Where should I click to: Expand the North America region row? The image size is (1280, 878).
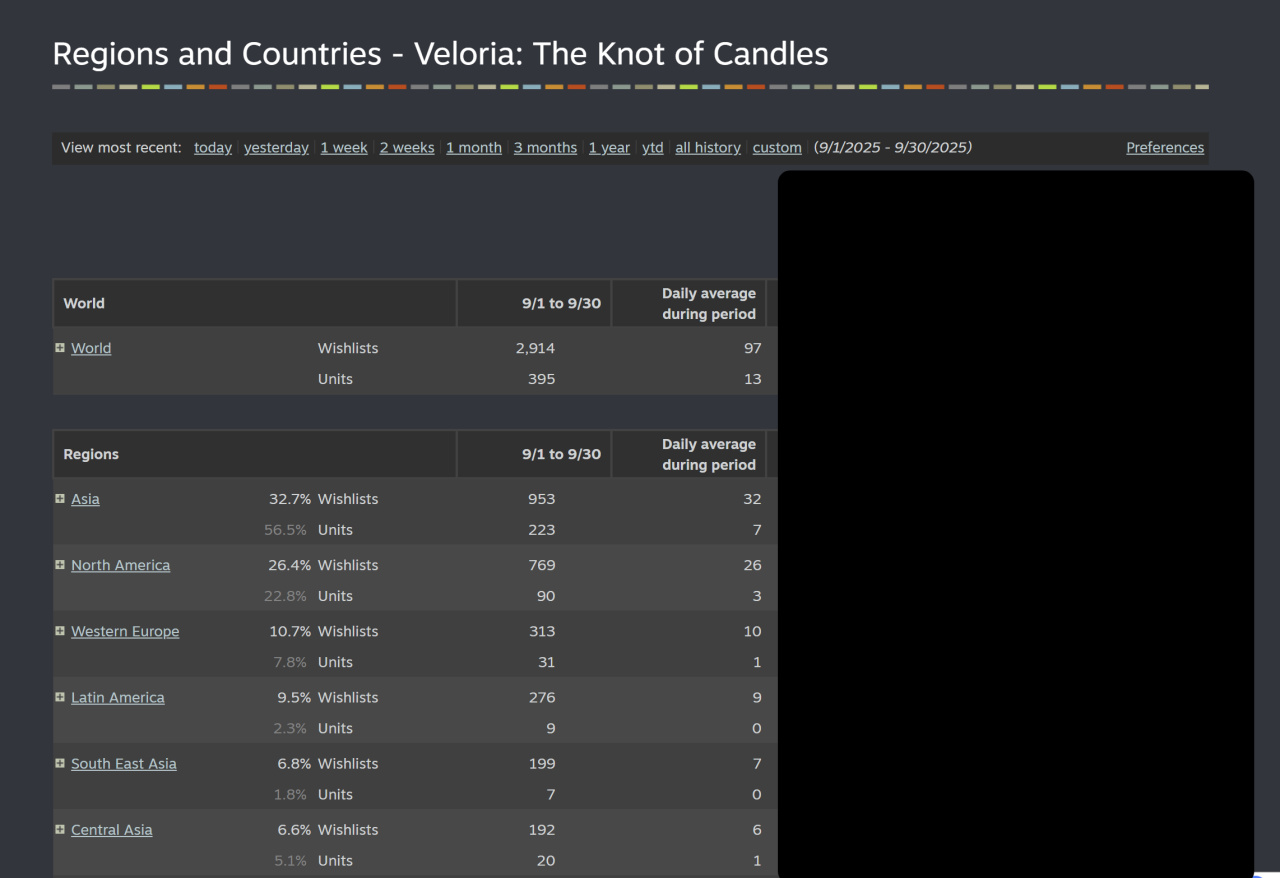pyautogui.click(x=60, y=565)
